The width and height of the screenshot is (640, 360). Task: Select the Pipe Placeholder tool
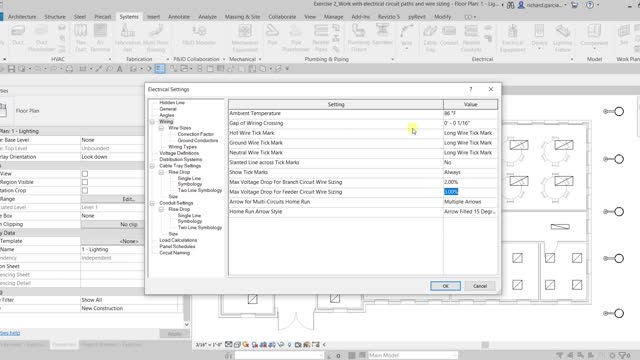[x=296, y=38]
